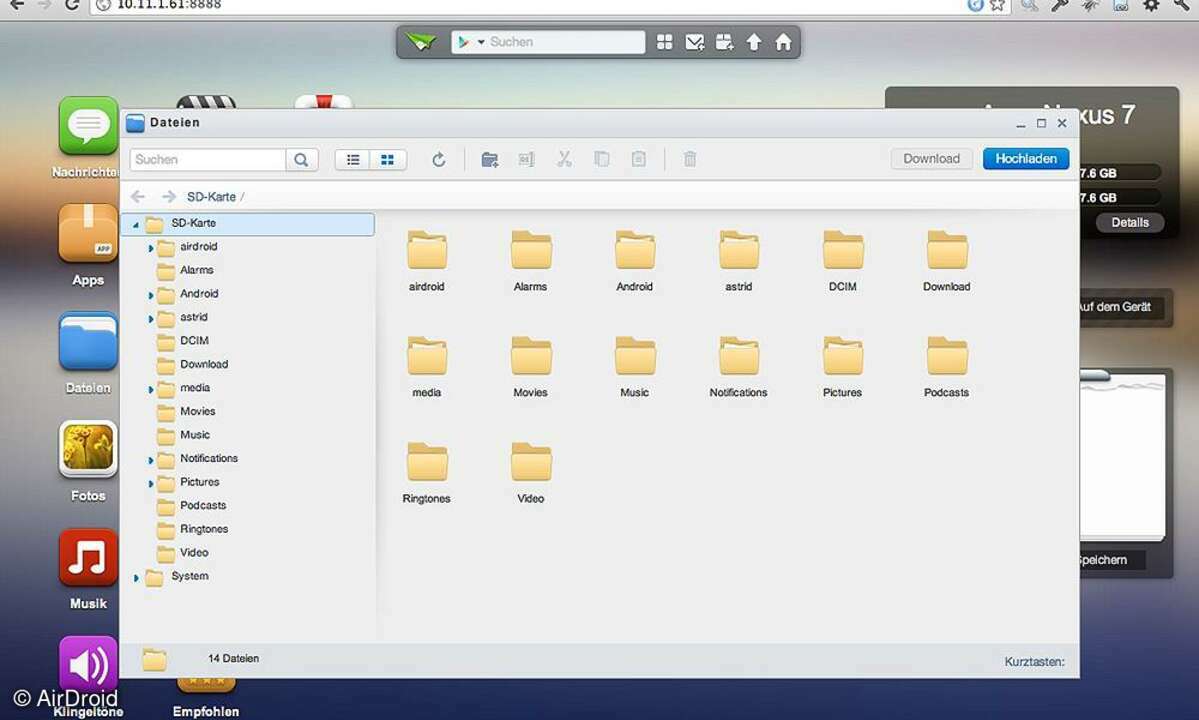Click the trash delete icon
Viewport: 1199px width, 720px height.
tap(689, 159)
